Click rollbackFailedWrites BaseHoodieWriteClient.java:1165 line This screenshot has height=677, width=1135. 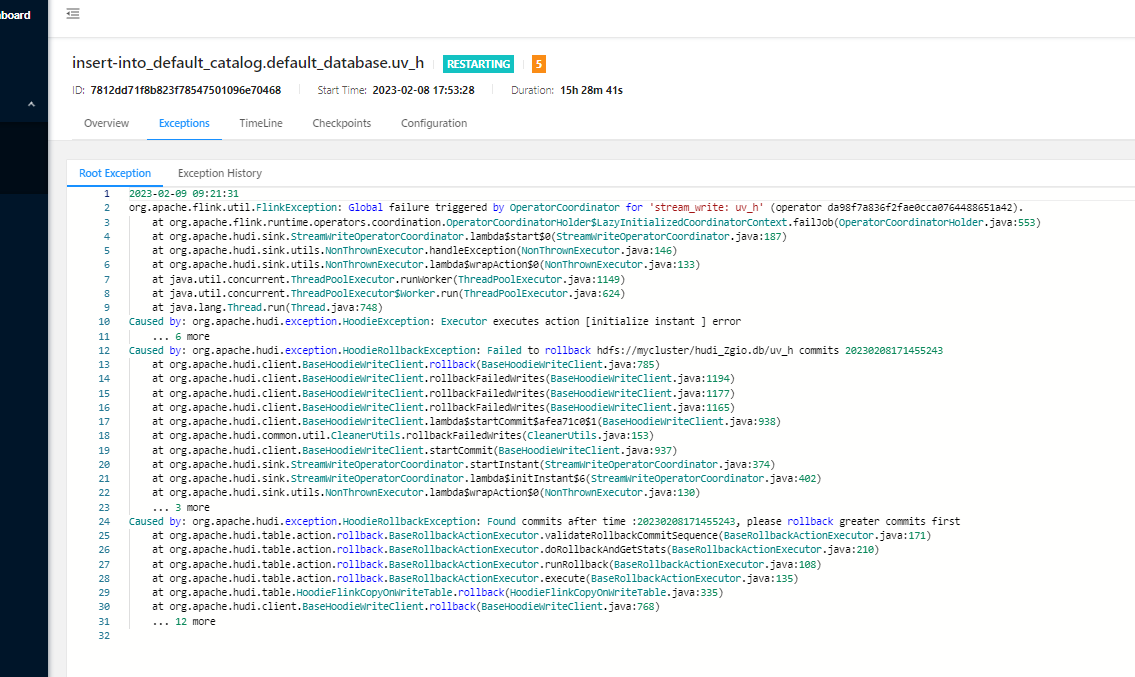(444, 407)
